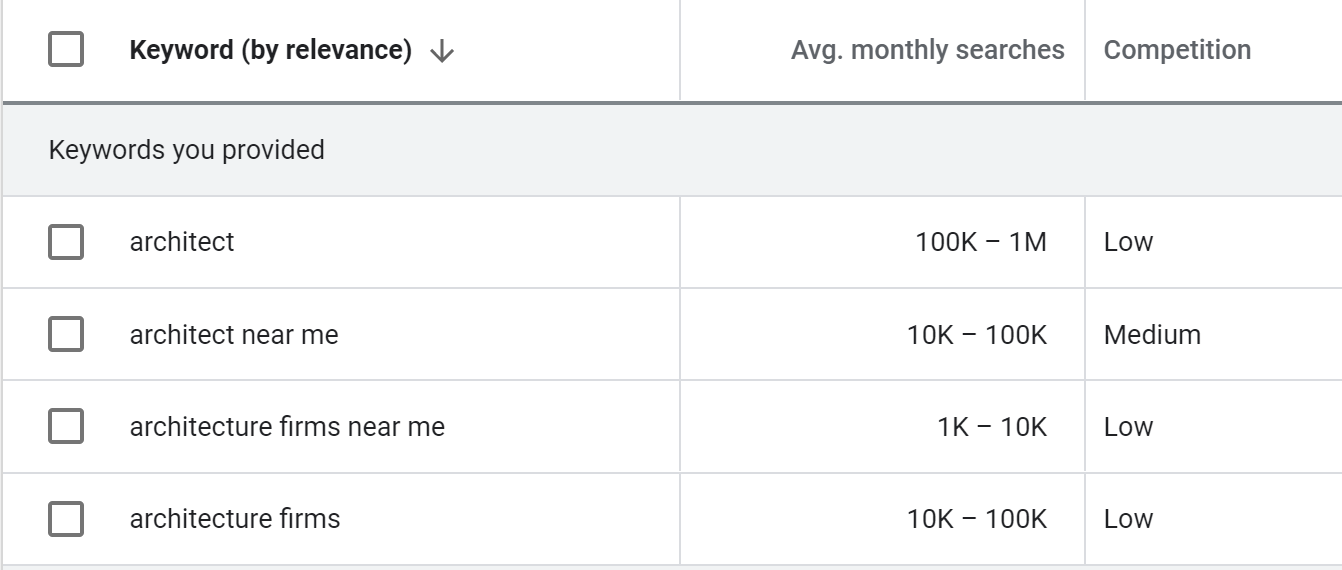1342x570 pixels.
Task: Click the 'architect near me' keyword
Action: click(x=234, y=334)
